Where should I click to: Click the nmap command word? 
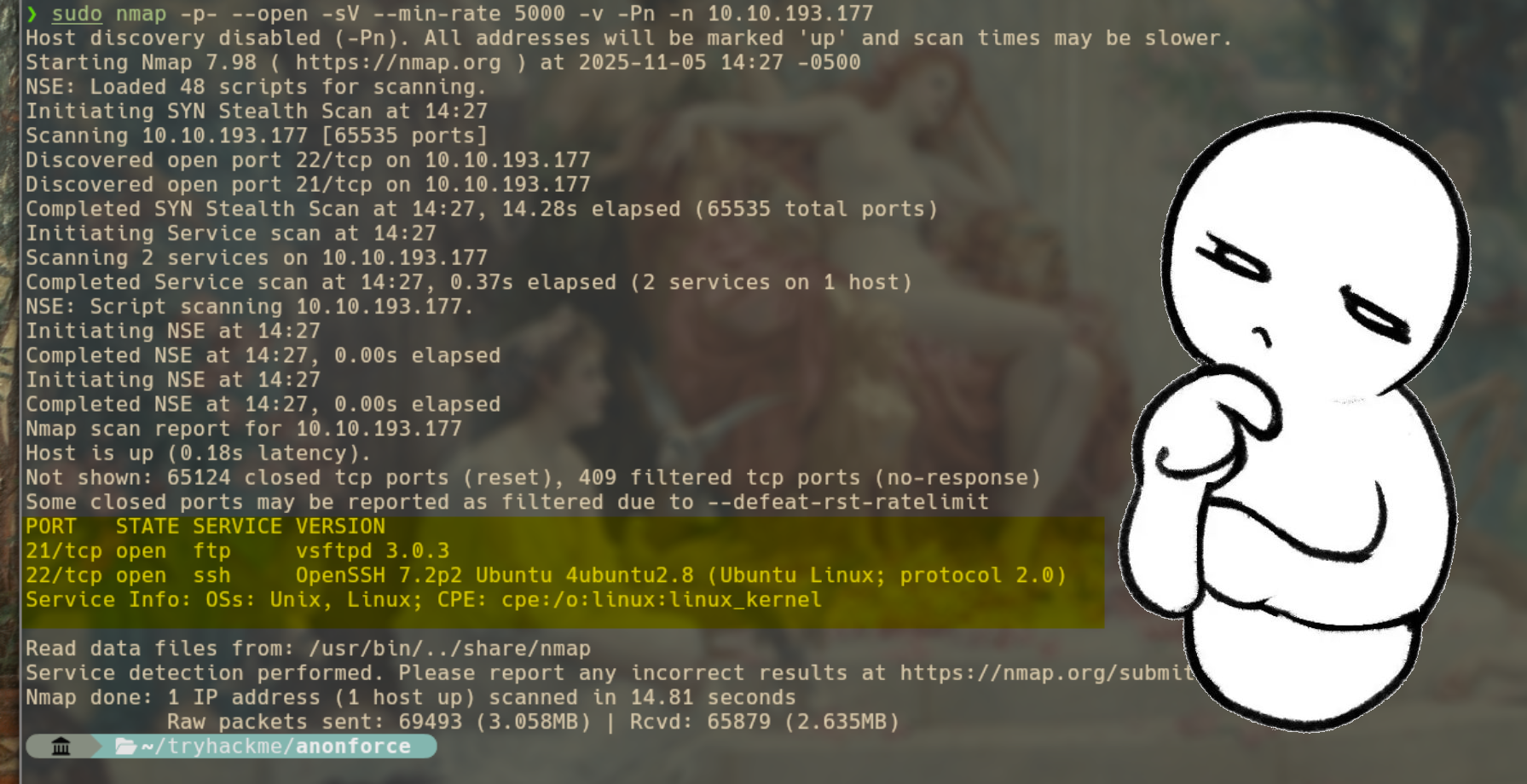tap(141, 14)
